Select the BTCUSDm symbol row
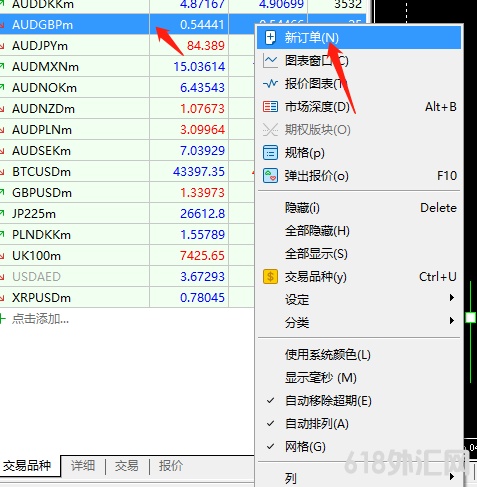 [x=127, y=172]
